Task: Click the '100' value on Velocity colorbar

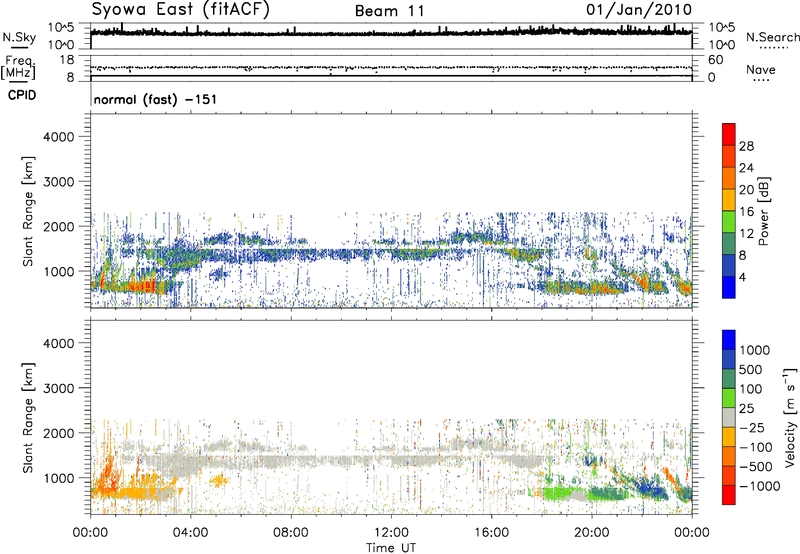Action: point(751,389)
